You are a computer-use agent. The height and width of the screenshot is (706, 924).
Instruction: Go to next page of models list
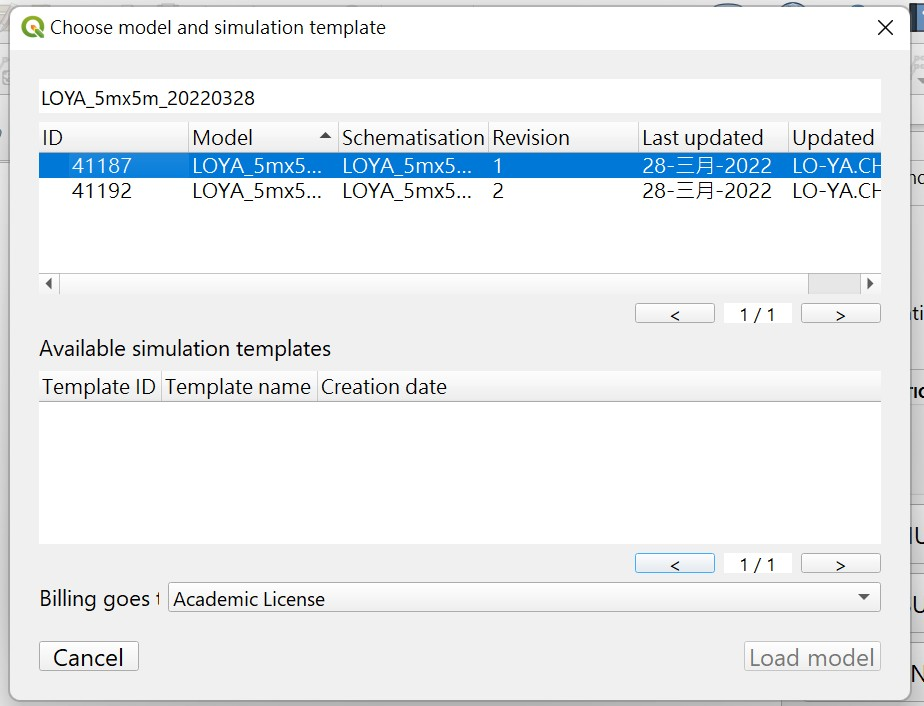click(x=840, y=312)
